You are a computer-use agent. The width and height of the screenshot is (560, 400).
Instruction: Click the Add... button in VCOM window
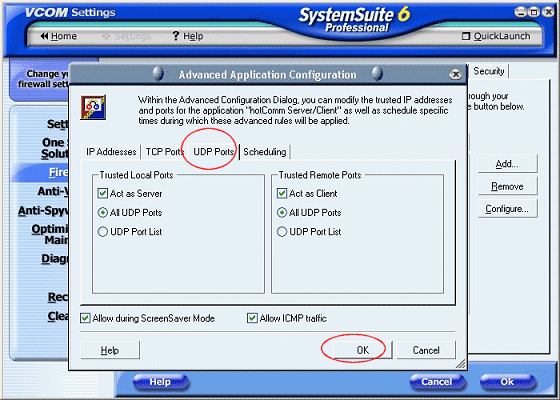click(507, 164)
